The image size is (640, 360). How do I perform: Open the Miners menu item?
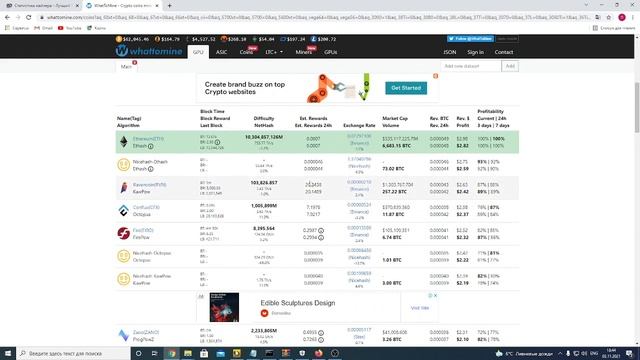304,52
